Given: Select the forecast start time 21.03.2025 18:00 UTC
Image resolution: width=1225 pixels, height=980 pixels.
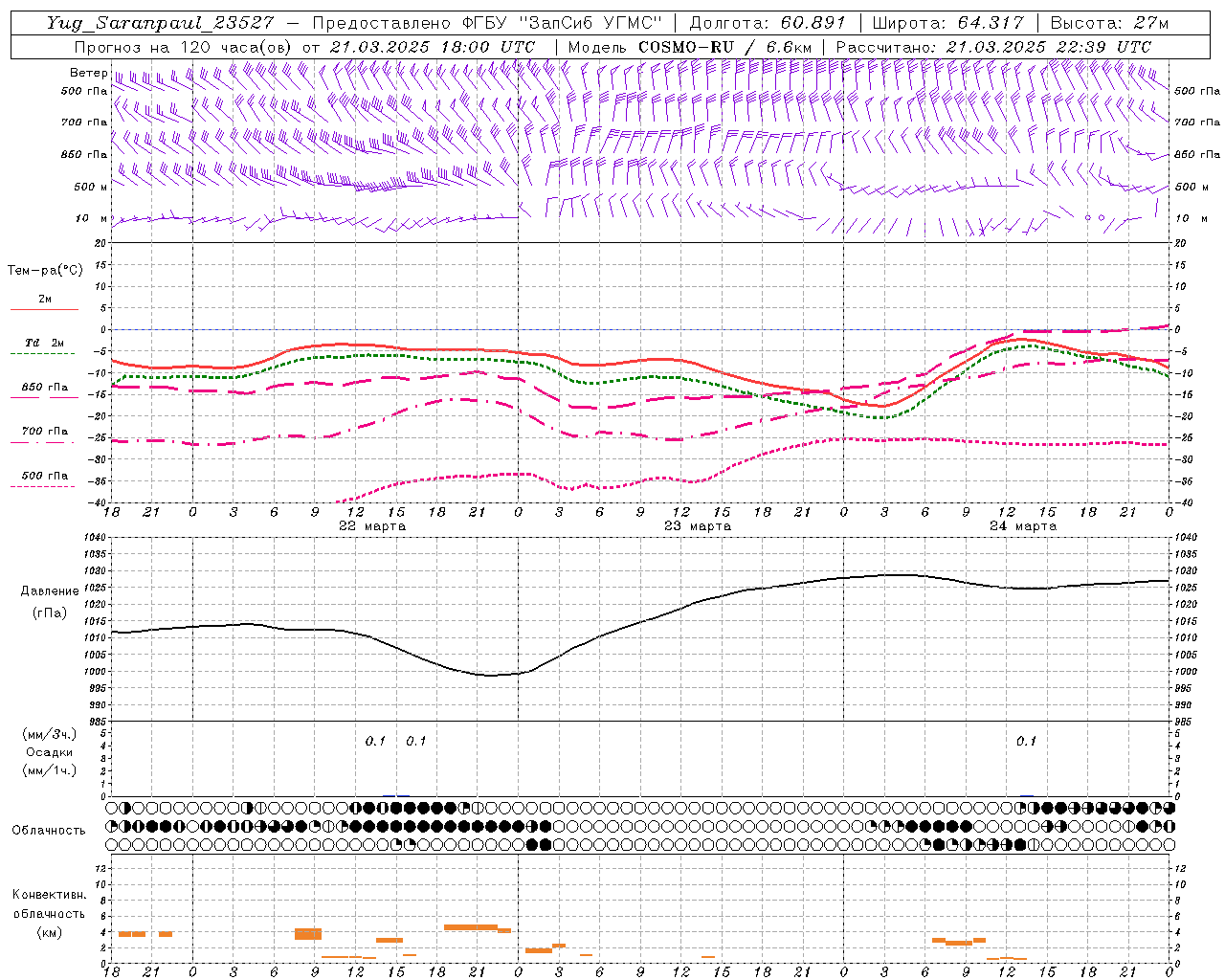Looking at the screenshot, I should (433, 47).
